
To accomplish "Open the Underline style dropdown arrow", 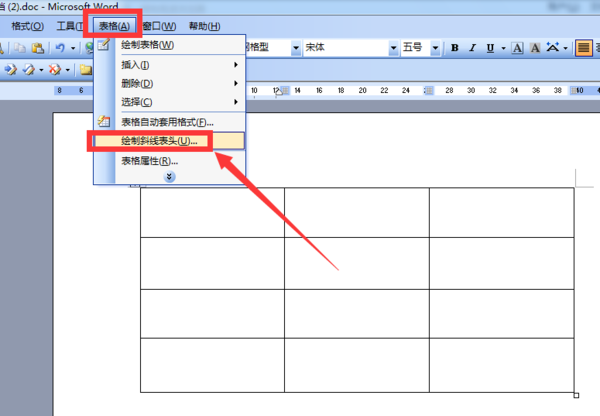I will click(504, 48).
